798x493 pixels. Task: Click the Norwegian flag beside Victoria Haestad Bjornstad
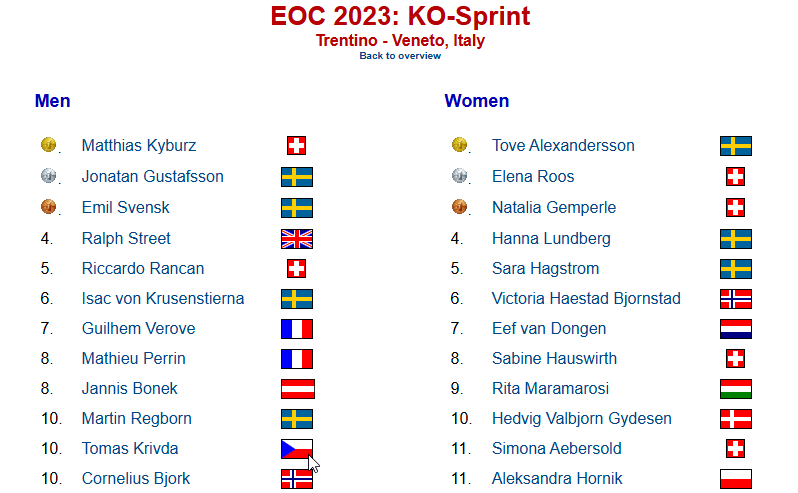[x=736, y=299]
